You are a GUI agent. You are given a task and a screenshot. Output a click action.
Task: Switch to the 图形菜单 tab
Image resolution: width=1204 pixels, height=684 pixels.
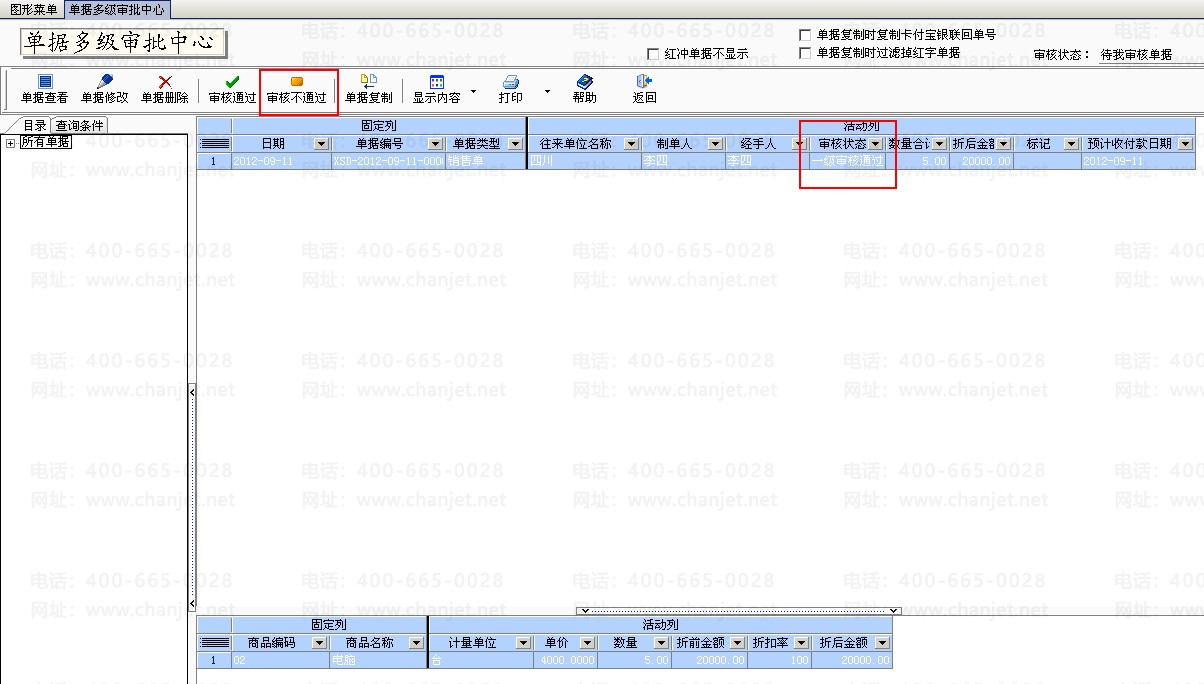[x=33, y=9]
